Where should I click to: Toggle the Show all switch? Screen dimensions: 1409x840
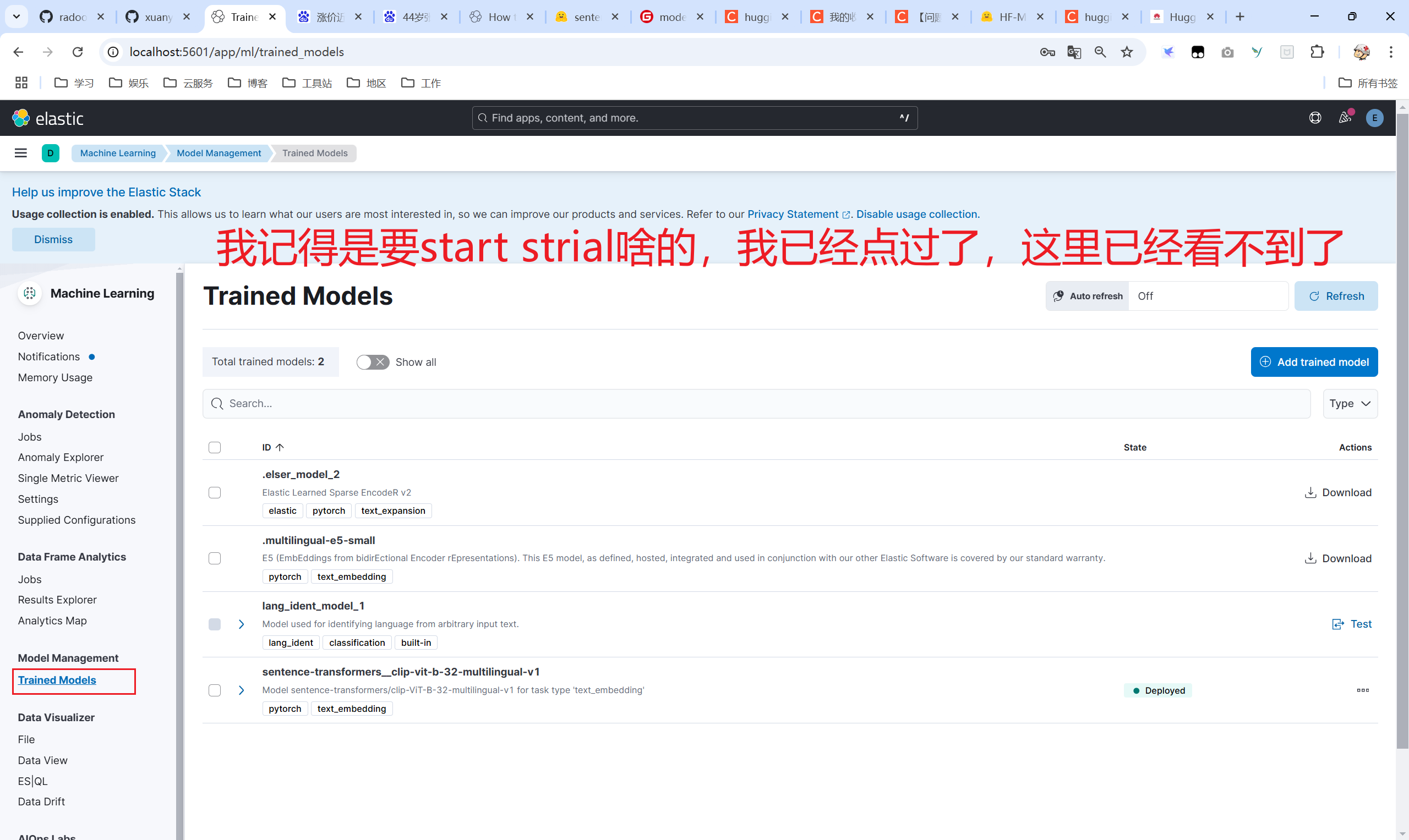(373, 363)
